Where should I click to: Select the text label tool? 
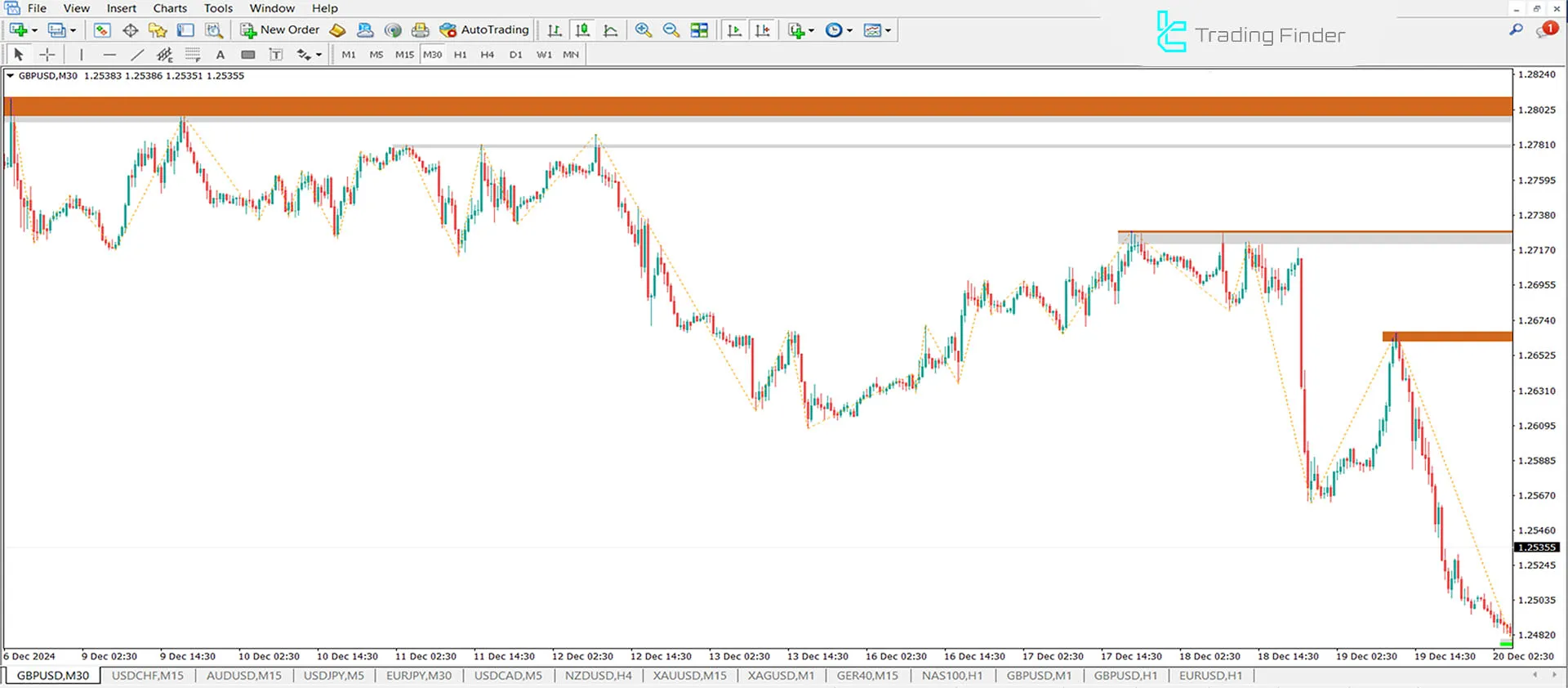tap(276, 55)
